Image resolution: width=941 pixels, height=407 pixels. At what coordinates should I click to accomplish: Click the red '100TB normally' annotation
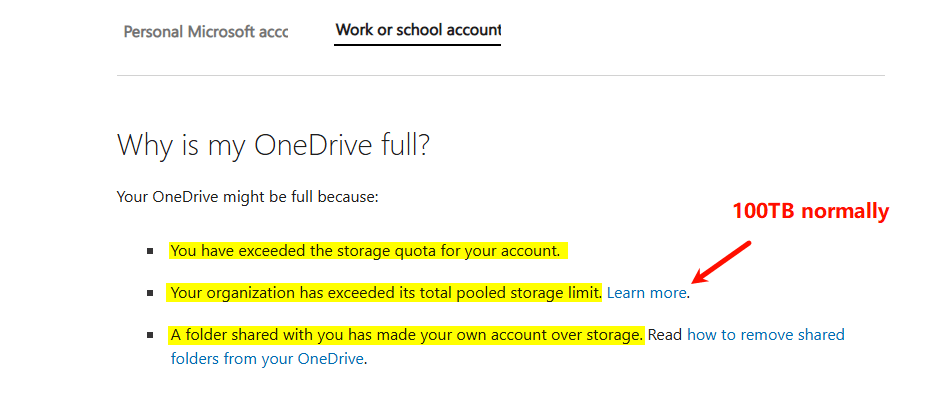[810, 211]
